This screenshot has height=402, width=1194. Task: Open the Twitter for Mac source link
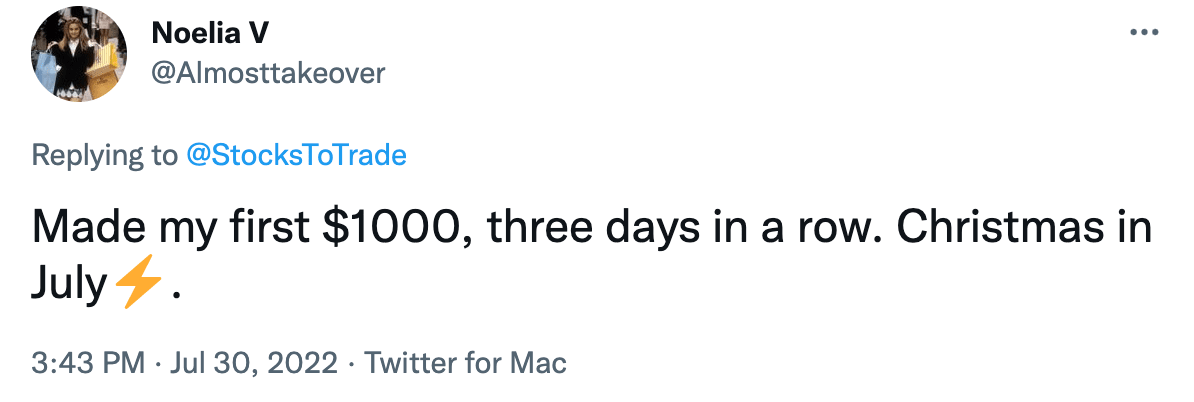click(x=465, y=361)
